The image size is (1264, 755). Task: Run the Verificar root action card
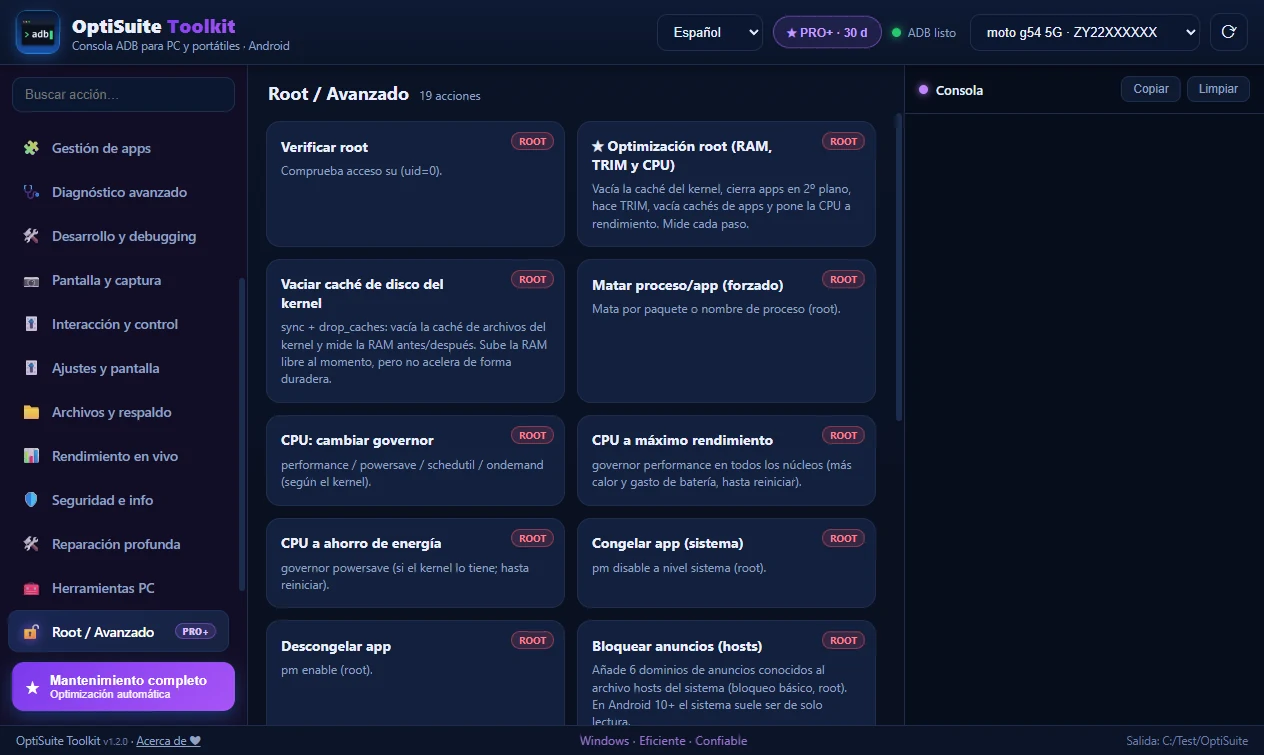[415, 184]
